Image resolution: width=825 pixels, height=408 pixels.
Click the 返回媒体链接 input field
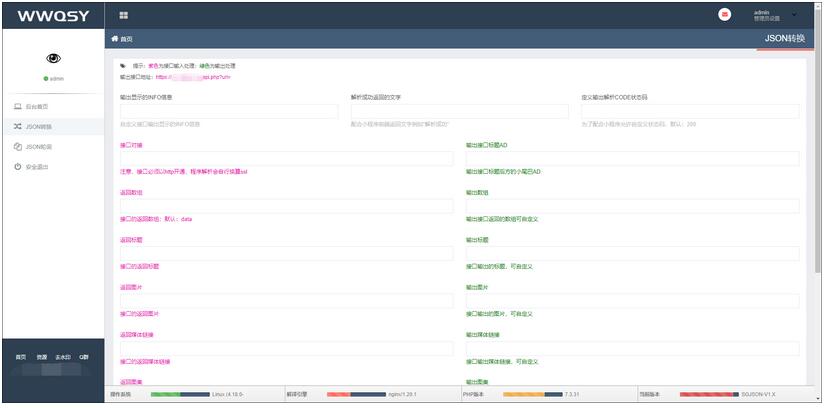click(287, 349)
